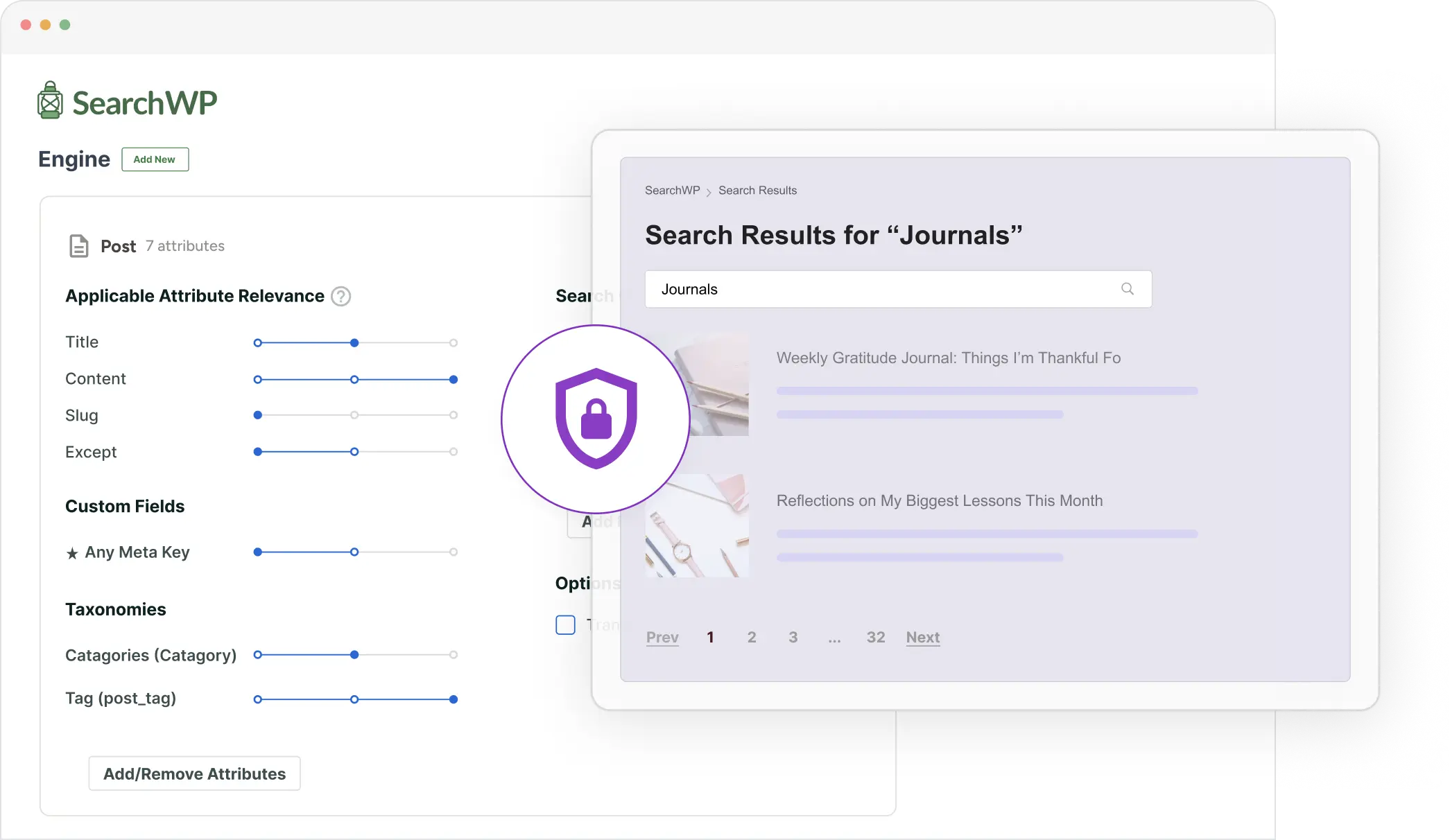
Task: Click the Add New button next to Engine
Action: (155, 159)
